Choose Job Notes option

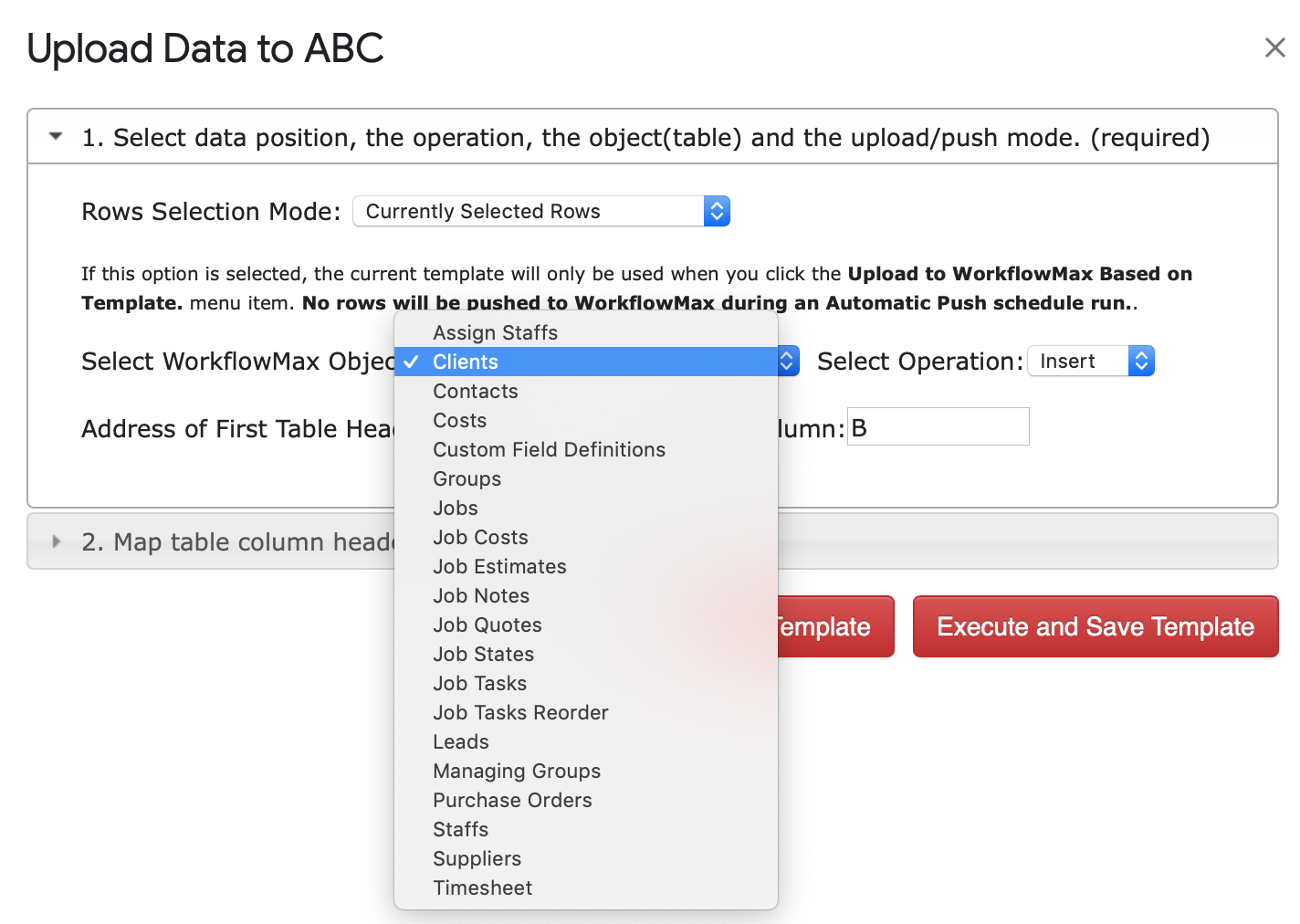click(586, 595)
